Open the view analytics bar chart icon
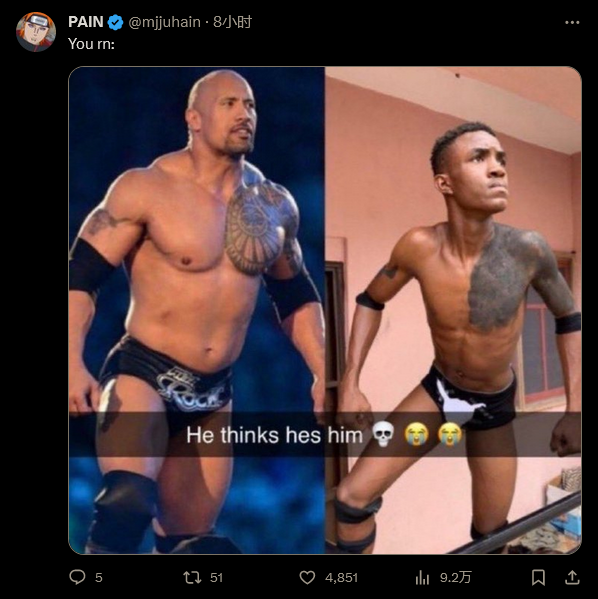 pyautogui.click(x=422, y=577)
